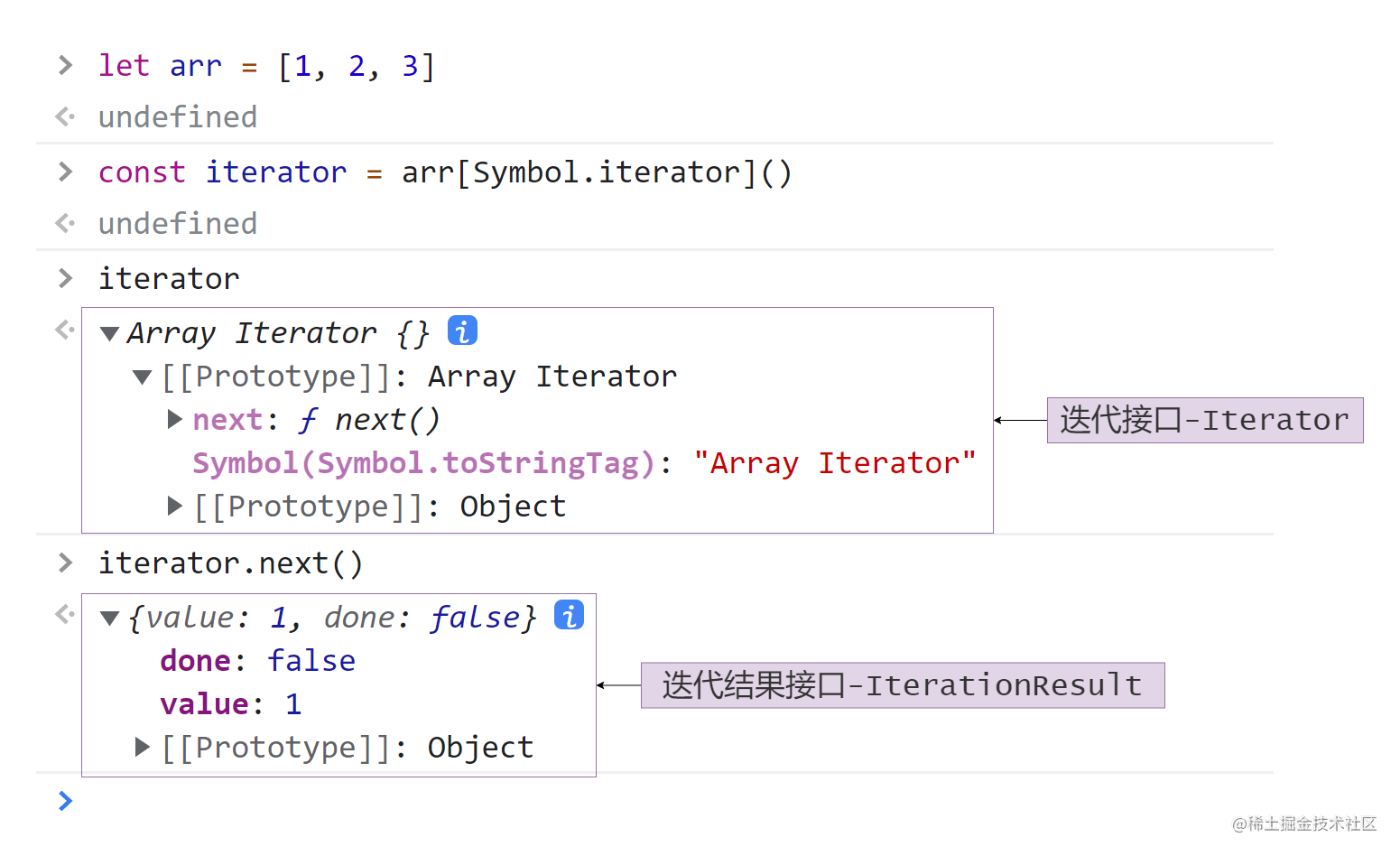Image resolution: width=1400 pixels, height=856 pixels.
Task: Click the prompt arrow before iterator.next()
Action: point(64,563)
